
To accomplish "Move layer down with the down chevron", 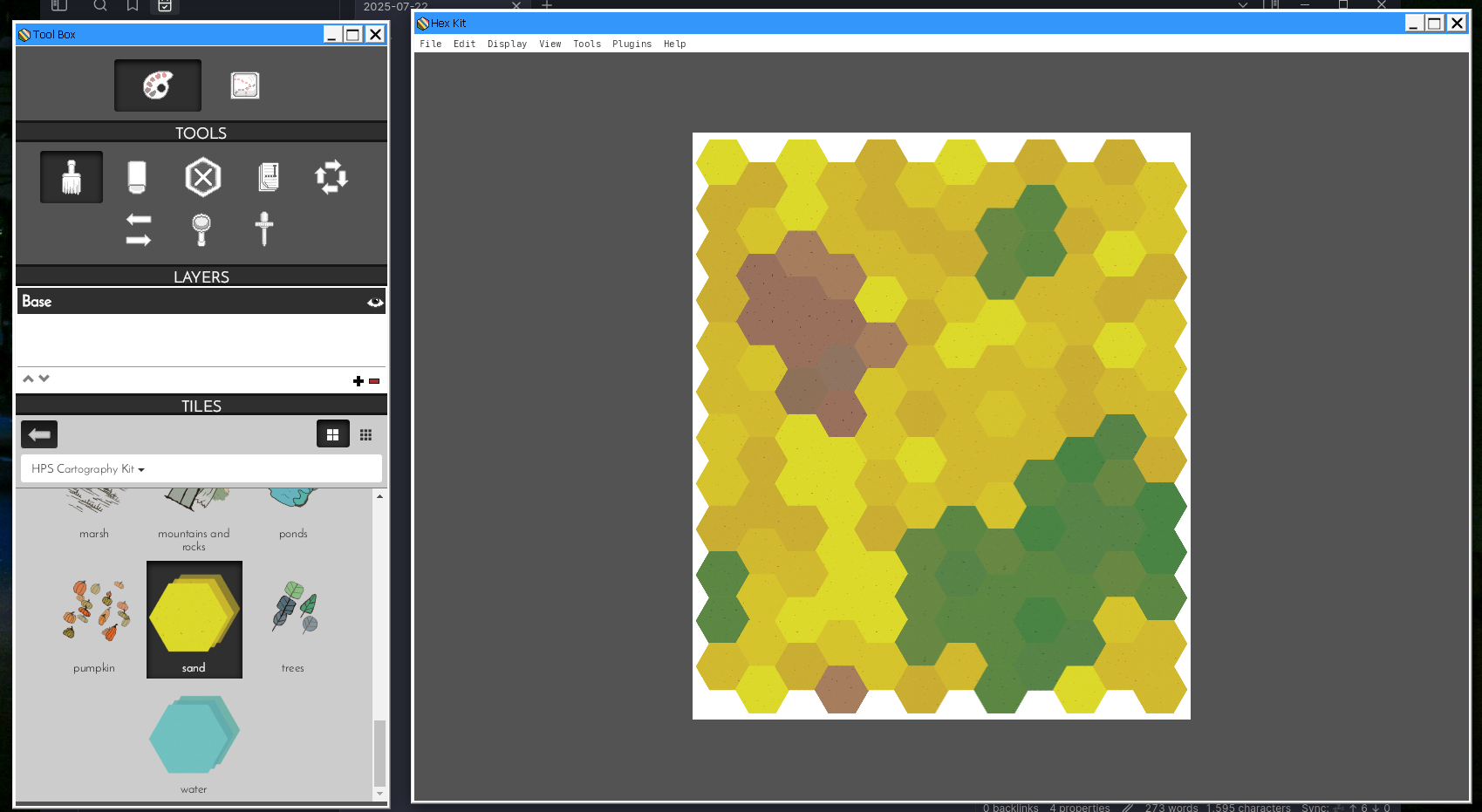I will pyautogui.click(x=44, y=379).
